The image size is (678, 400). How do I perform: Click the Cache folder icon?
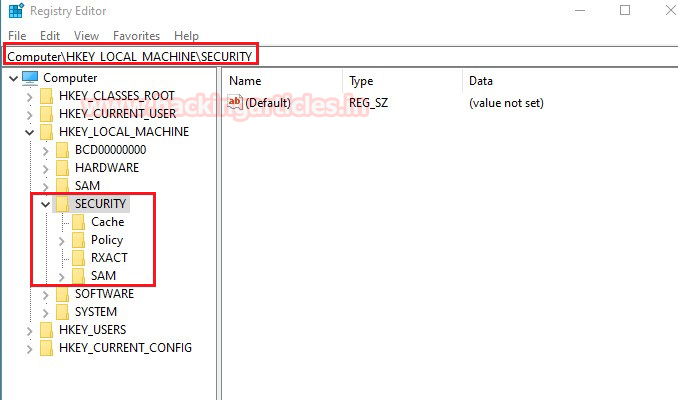click(x=78, y=222)
